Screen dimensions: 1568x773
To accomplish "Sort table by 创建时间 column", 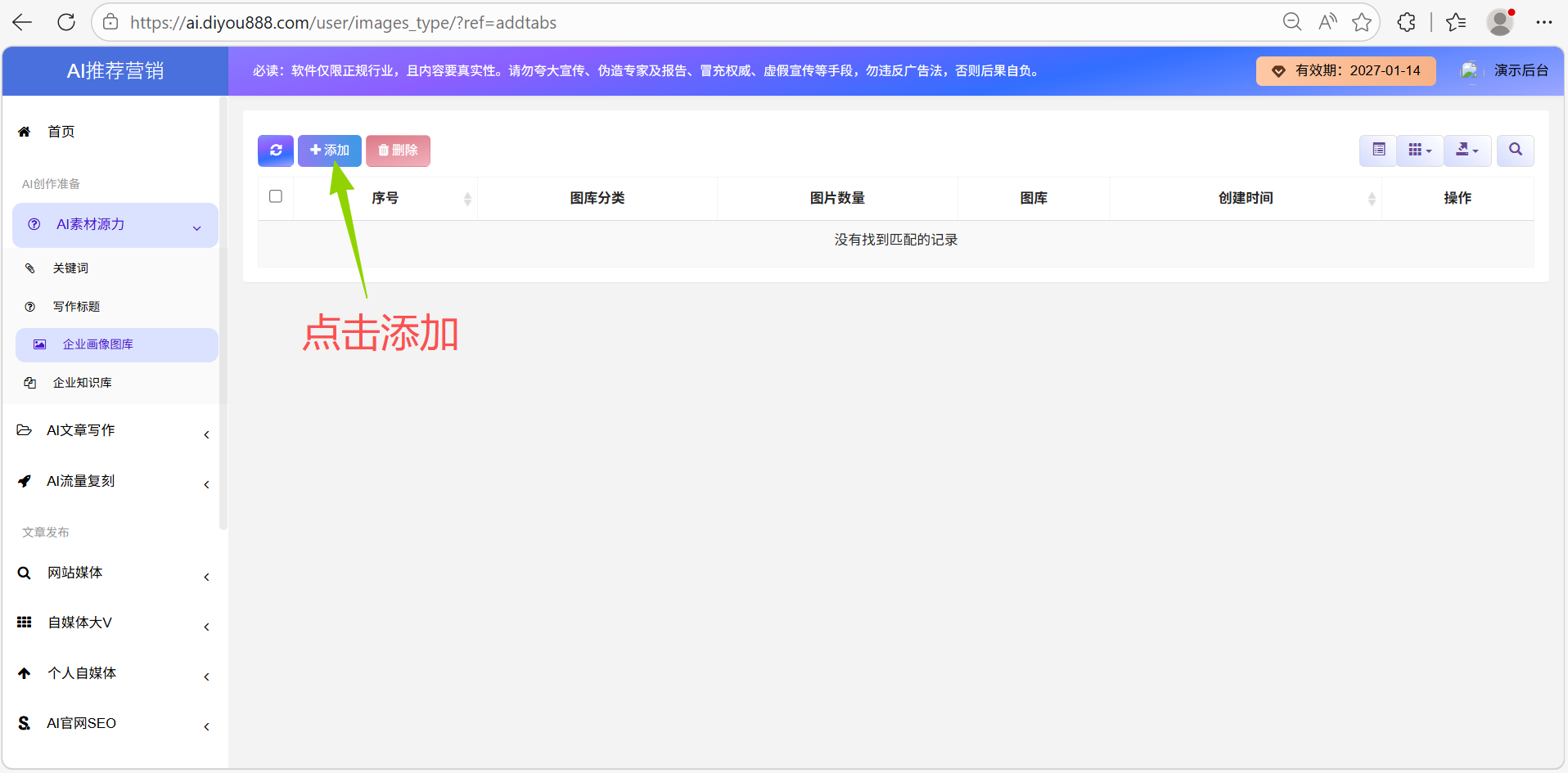I will [x=1245, y=198].
